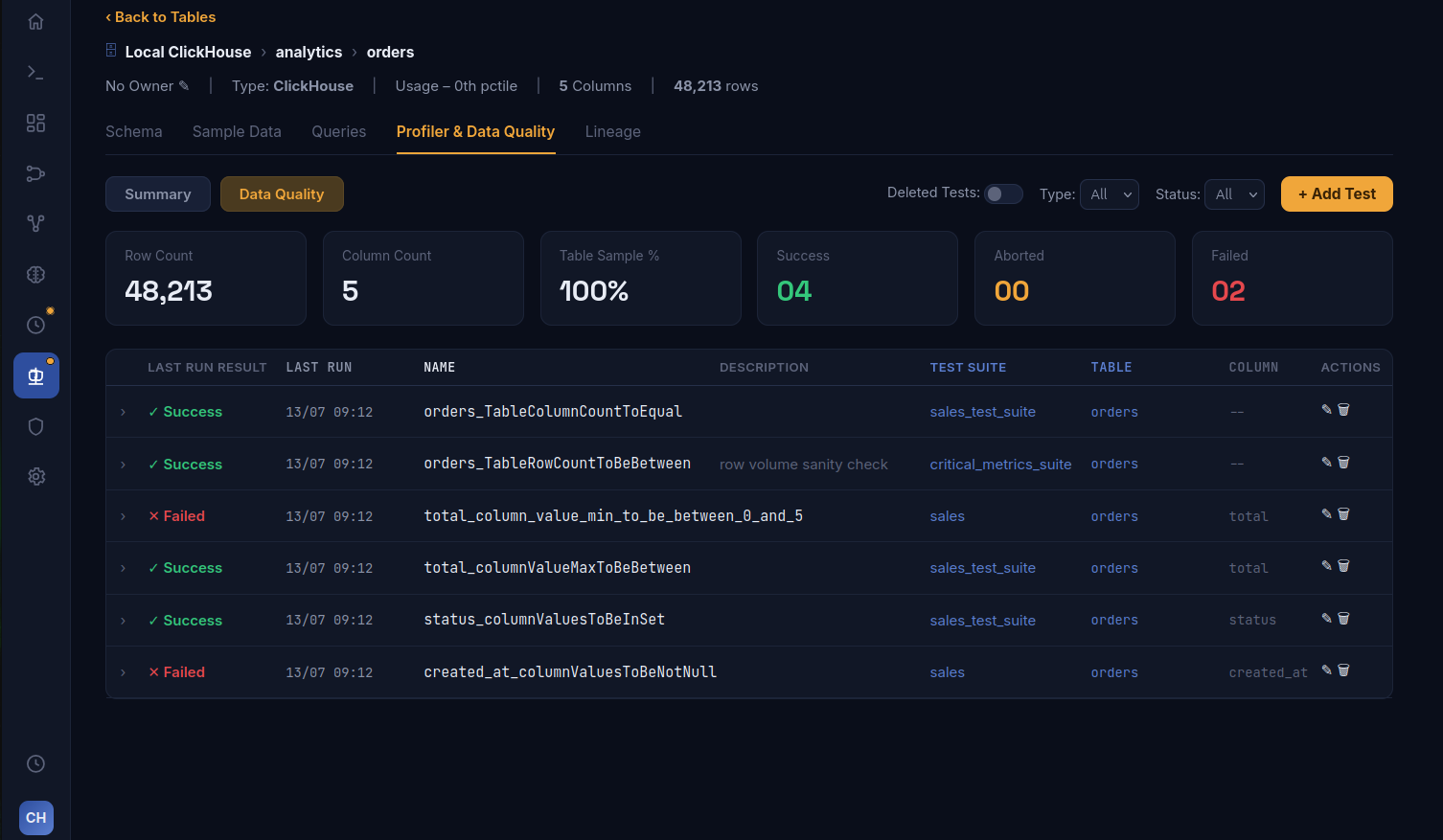Edit the table owner with pencil icon
Screen dimensions: 1443x840
tap(184, 86)
